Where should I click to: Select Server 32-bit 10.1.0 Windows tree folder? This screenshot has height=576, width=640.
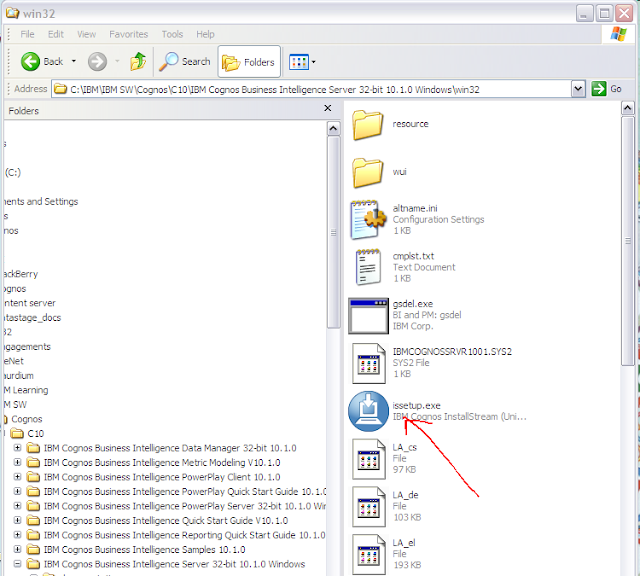(x=166, y=564)
